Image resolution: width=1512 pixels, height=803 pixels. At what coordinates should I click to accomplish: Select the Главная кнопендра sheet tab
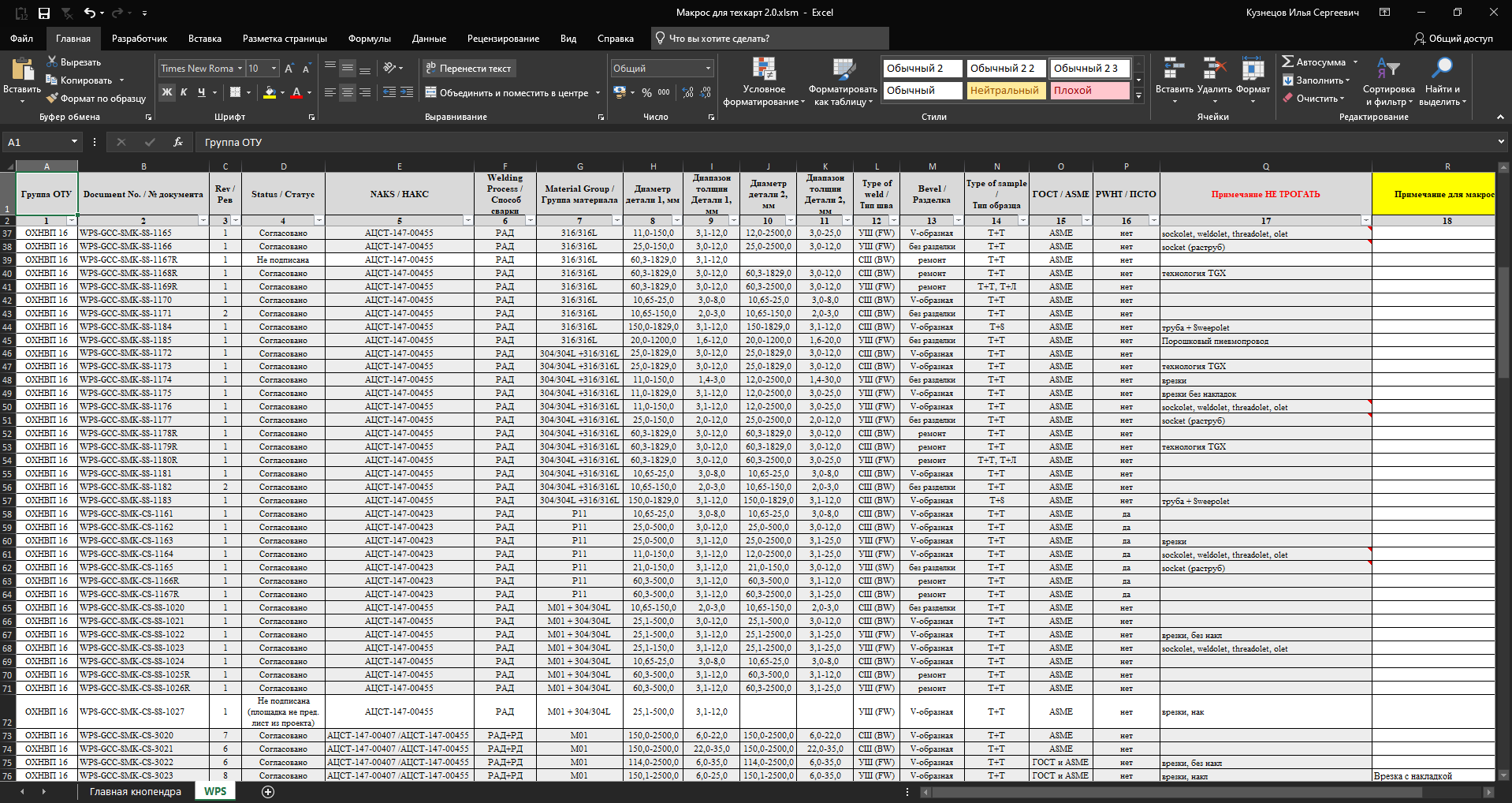tap(135, 792)
